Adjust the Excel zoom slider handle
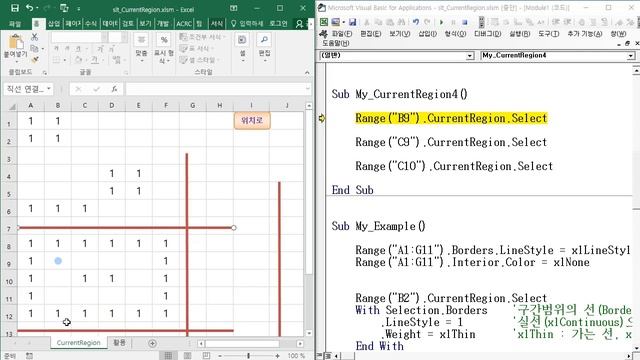 (248, 356)
